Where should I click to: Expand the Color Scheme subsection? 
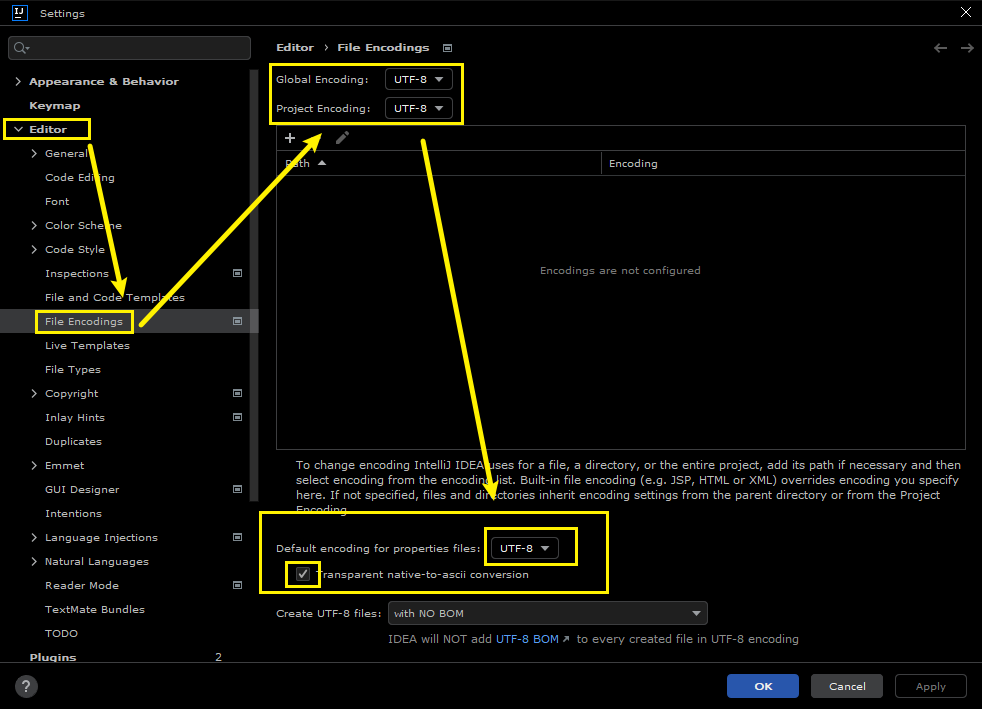click(34, 225)
